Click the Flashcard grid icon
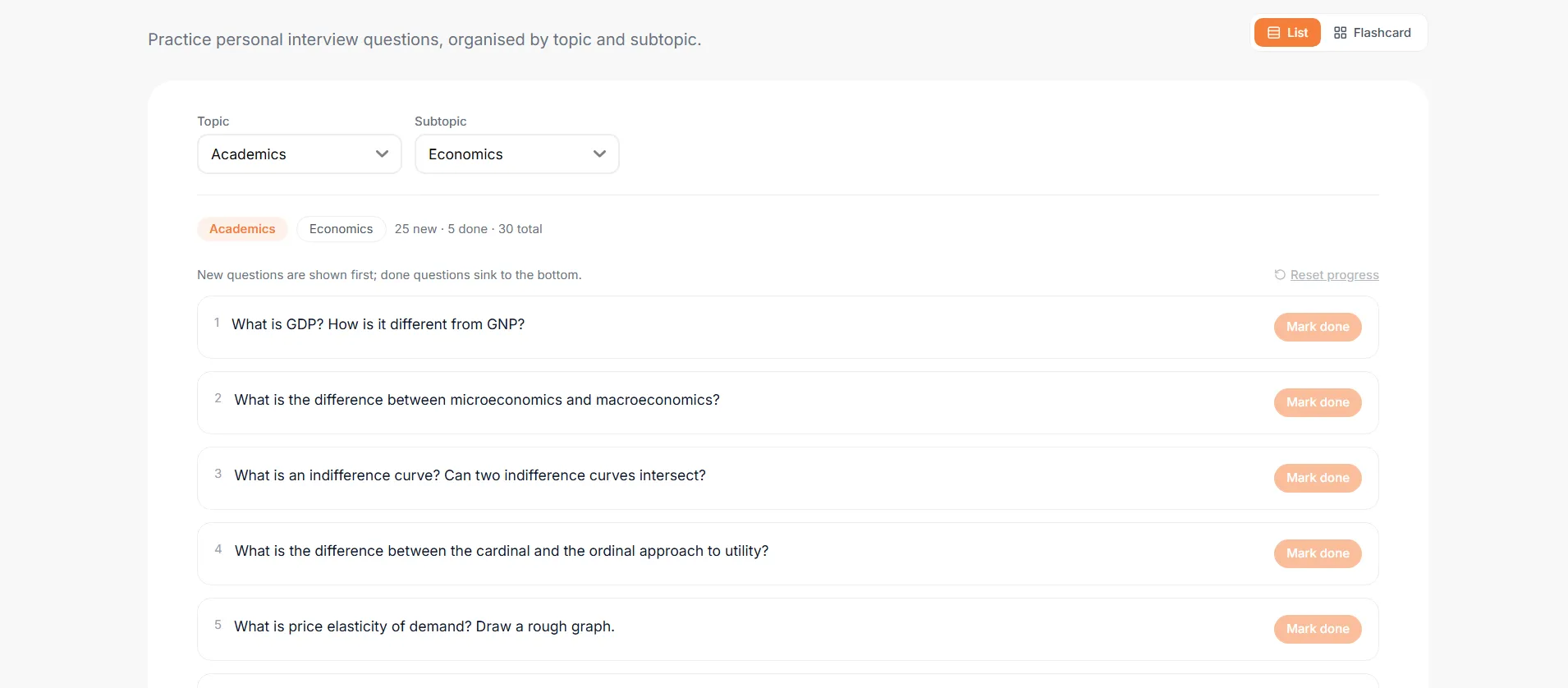Viewport: 1568px width, 688px height. 1341,33
